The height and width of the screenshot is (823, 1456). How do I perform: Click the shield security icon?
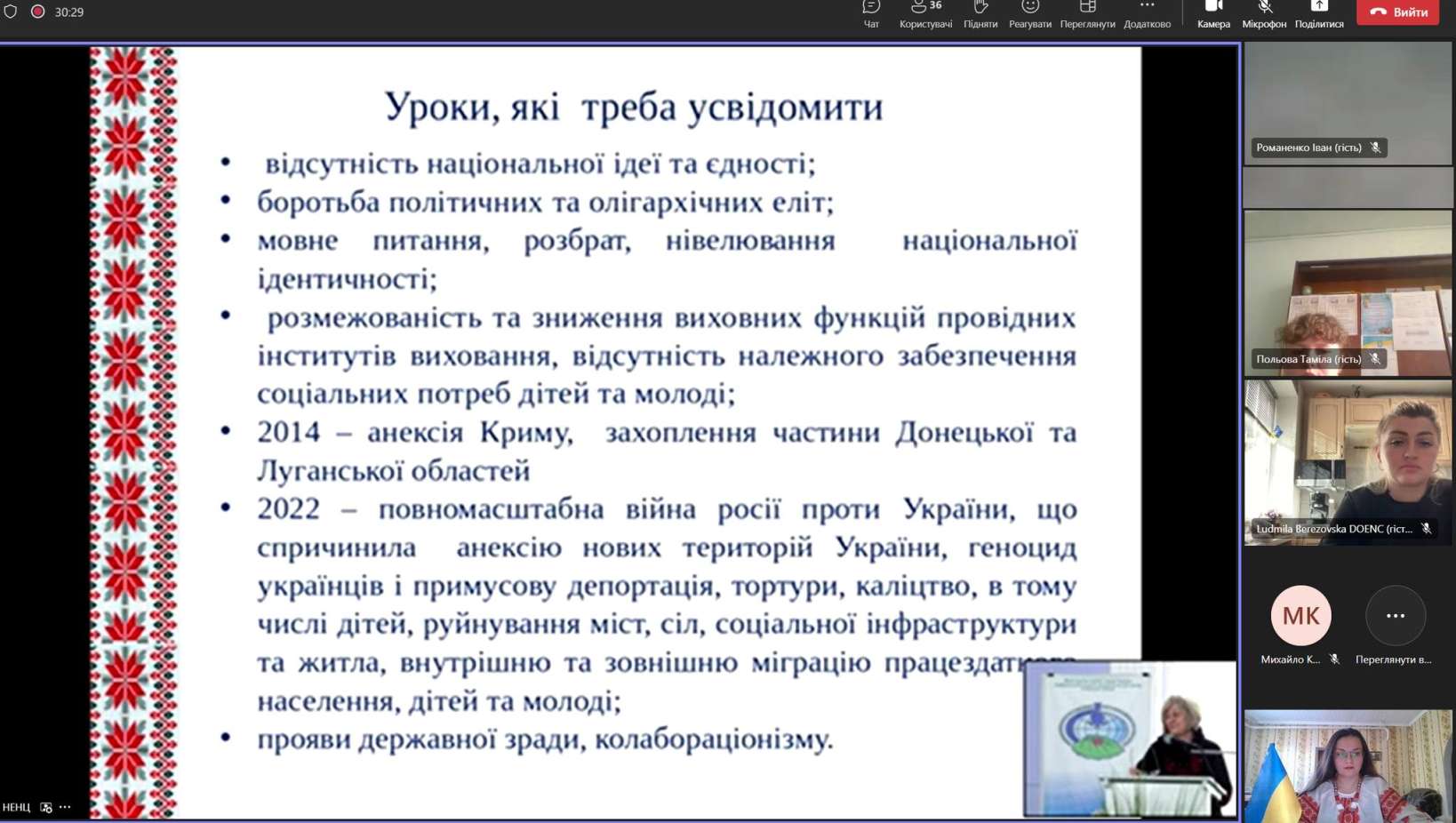[x=11, y=12]
